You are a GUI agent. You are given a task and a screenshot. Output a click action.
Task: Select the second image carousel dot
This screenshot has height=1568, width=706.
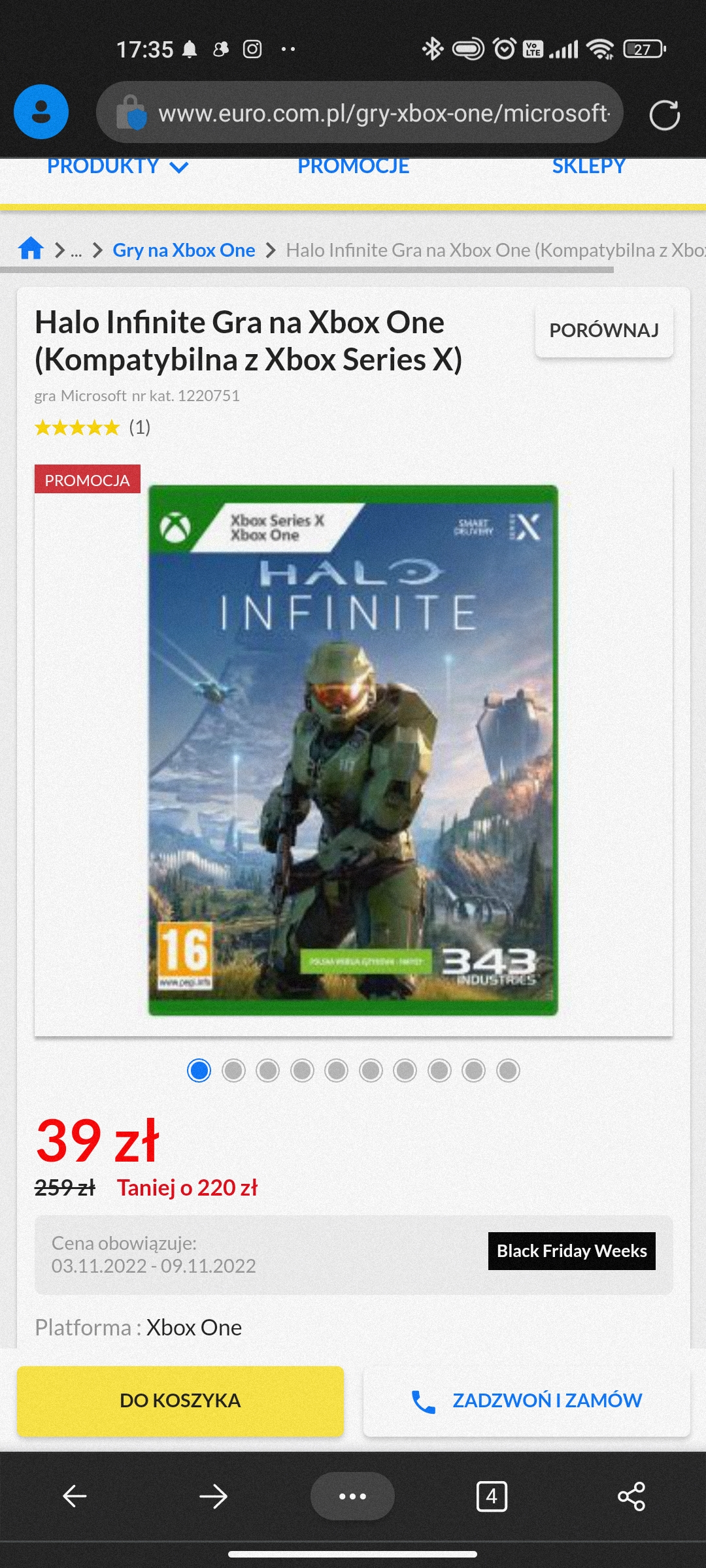click(233, 1070)
